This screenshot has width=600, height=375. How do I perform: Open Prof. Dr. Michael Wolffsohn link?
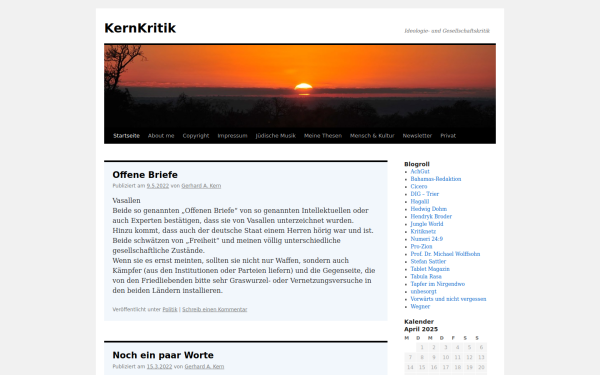(x=445, y=254)
